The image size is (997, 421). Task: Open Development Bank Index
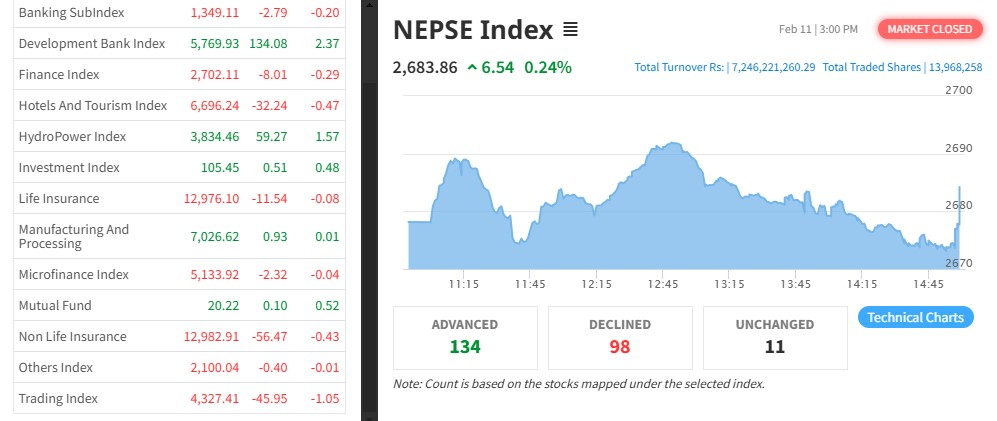point(91,44)
